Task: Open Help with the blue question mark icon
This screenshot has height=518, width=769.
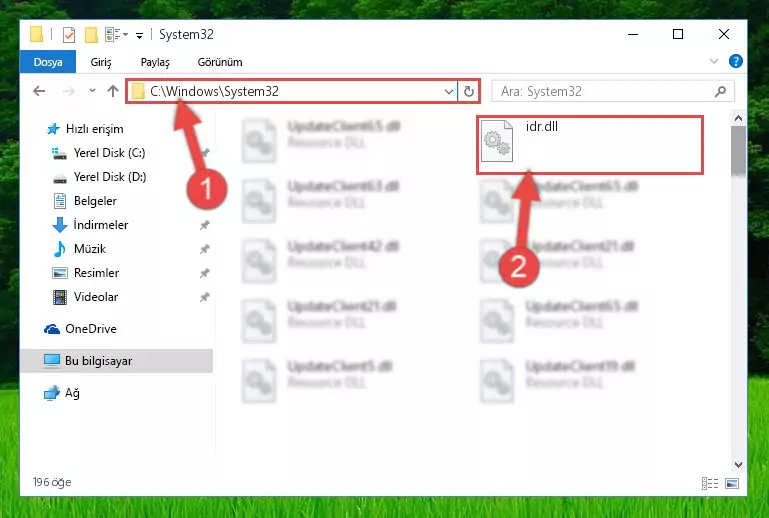Action: 736,61
